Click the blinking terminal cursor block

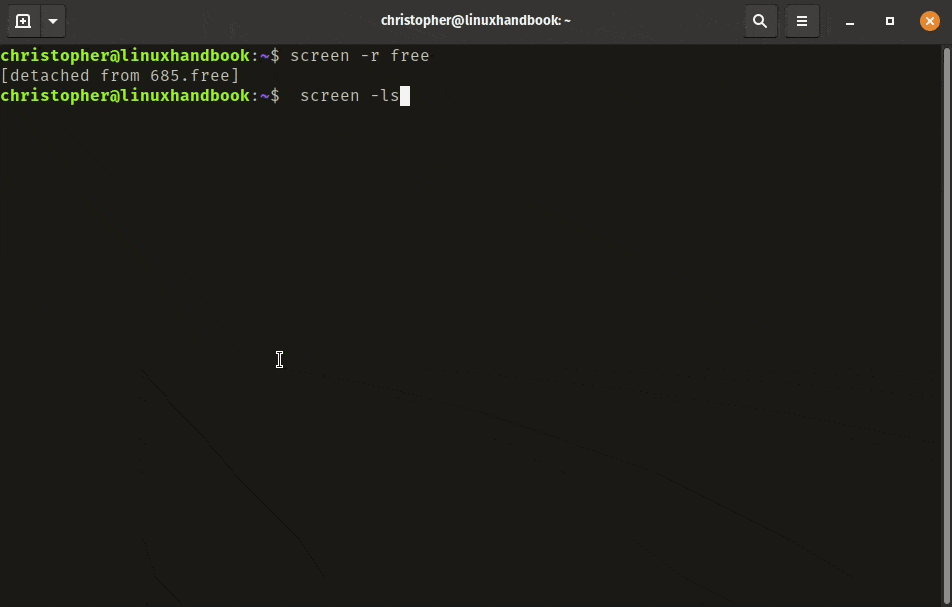[406, 95]
